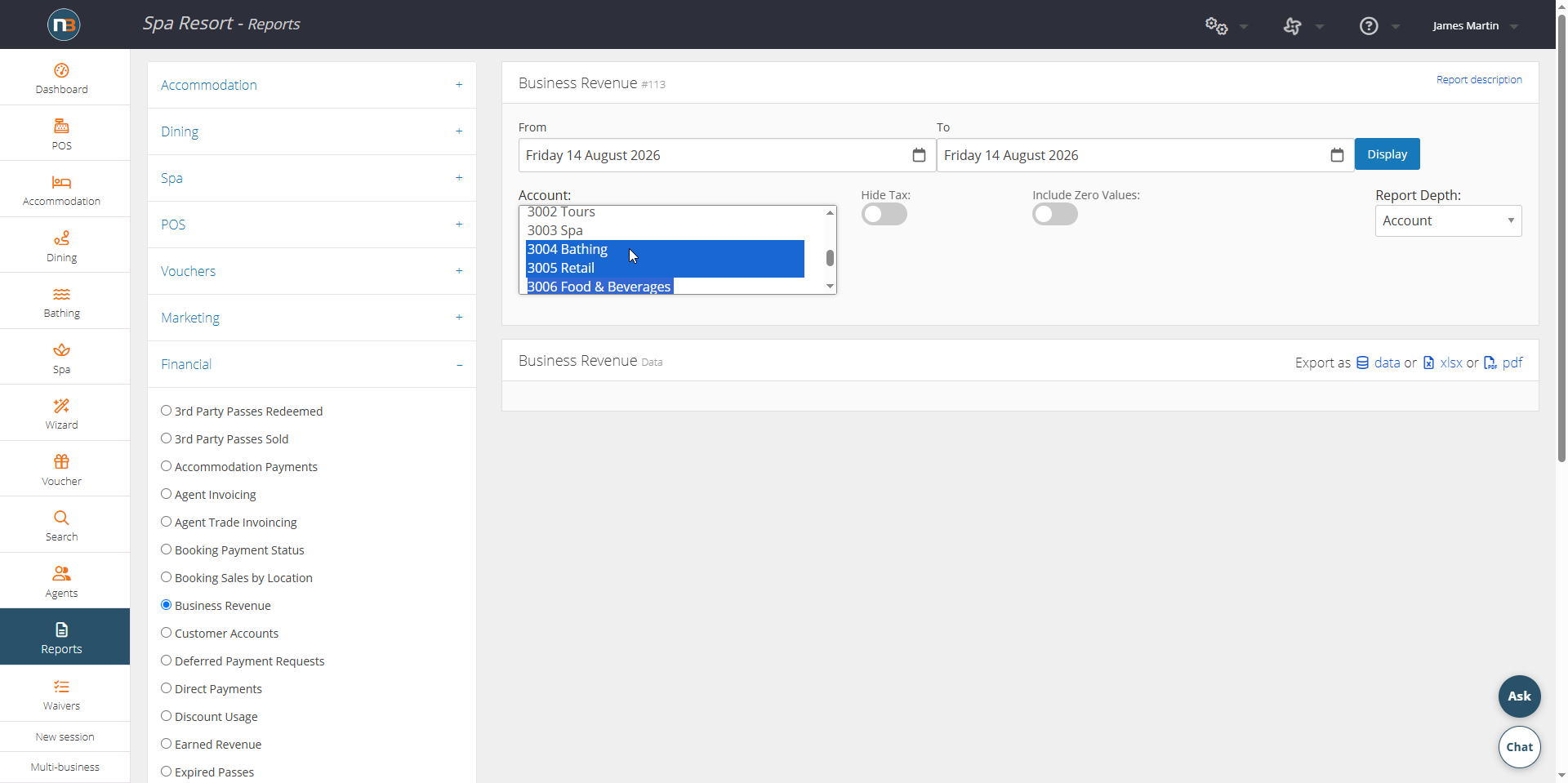
Task: Open the Multi-business link
Action: (65, 767)
